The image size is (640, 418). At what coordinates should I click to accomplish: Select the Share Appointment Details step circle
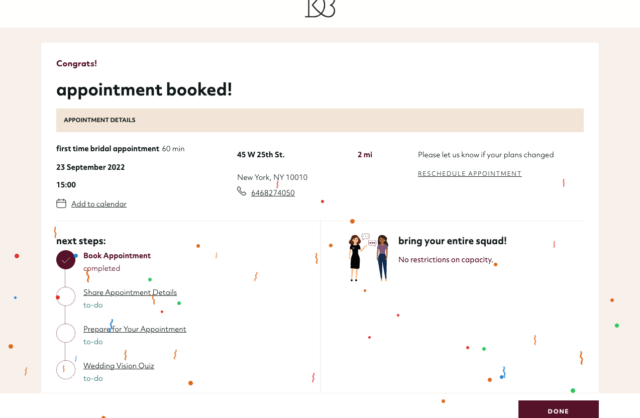click(66, 296)
